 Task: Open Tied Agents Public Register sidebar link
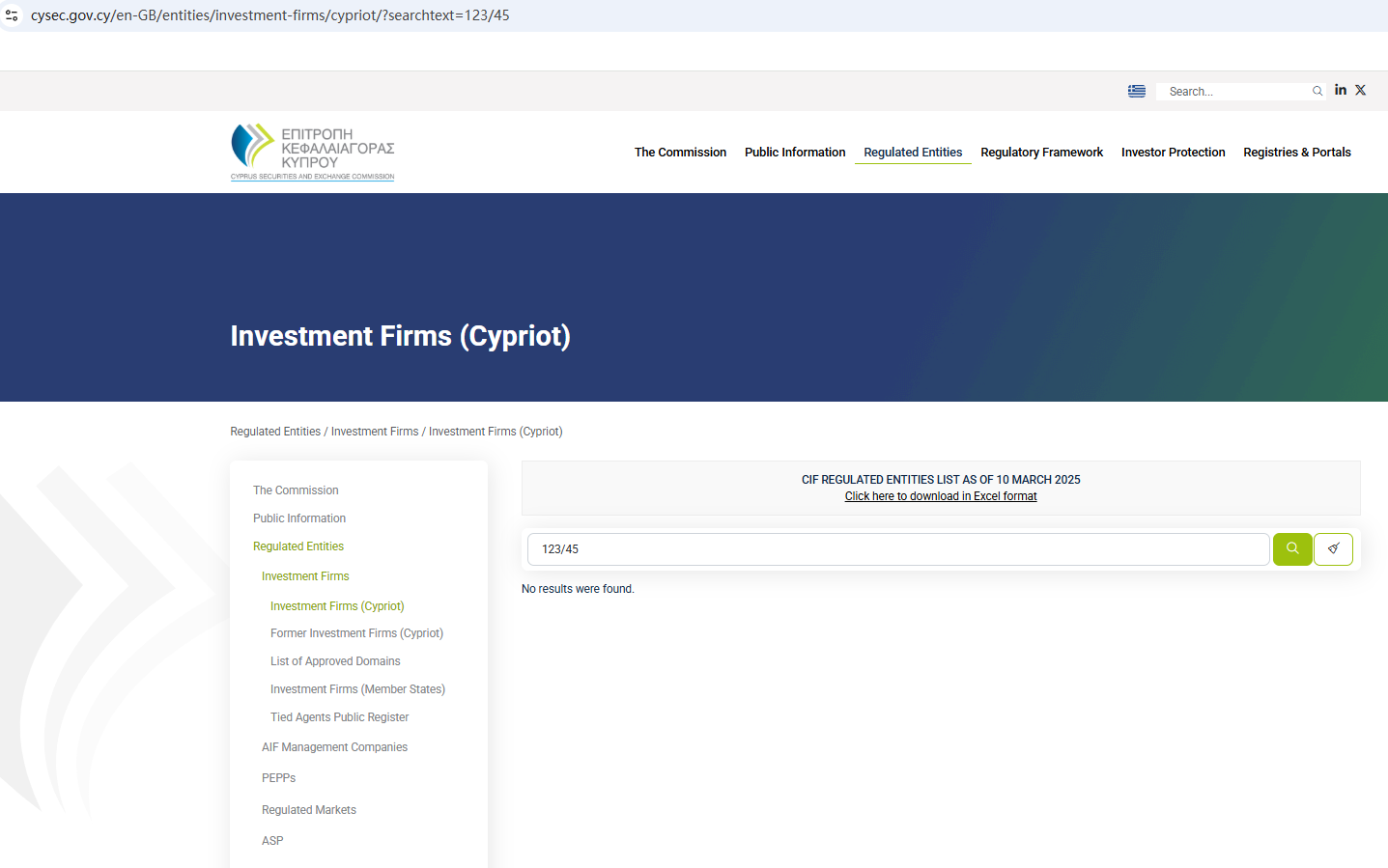coord(339,717)
